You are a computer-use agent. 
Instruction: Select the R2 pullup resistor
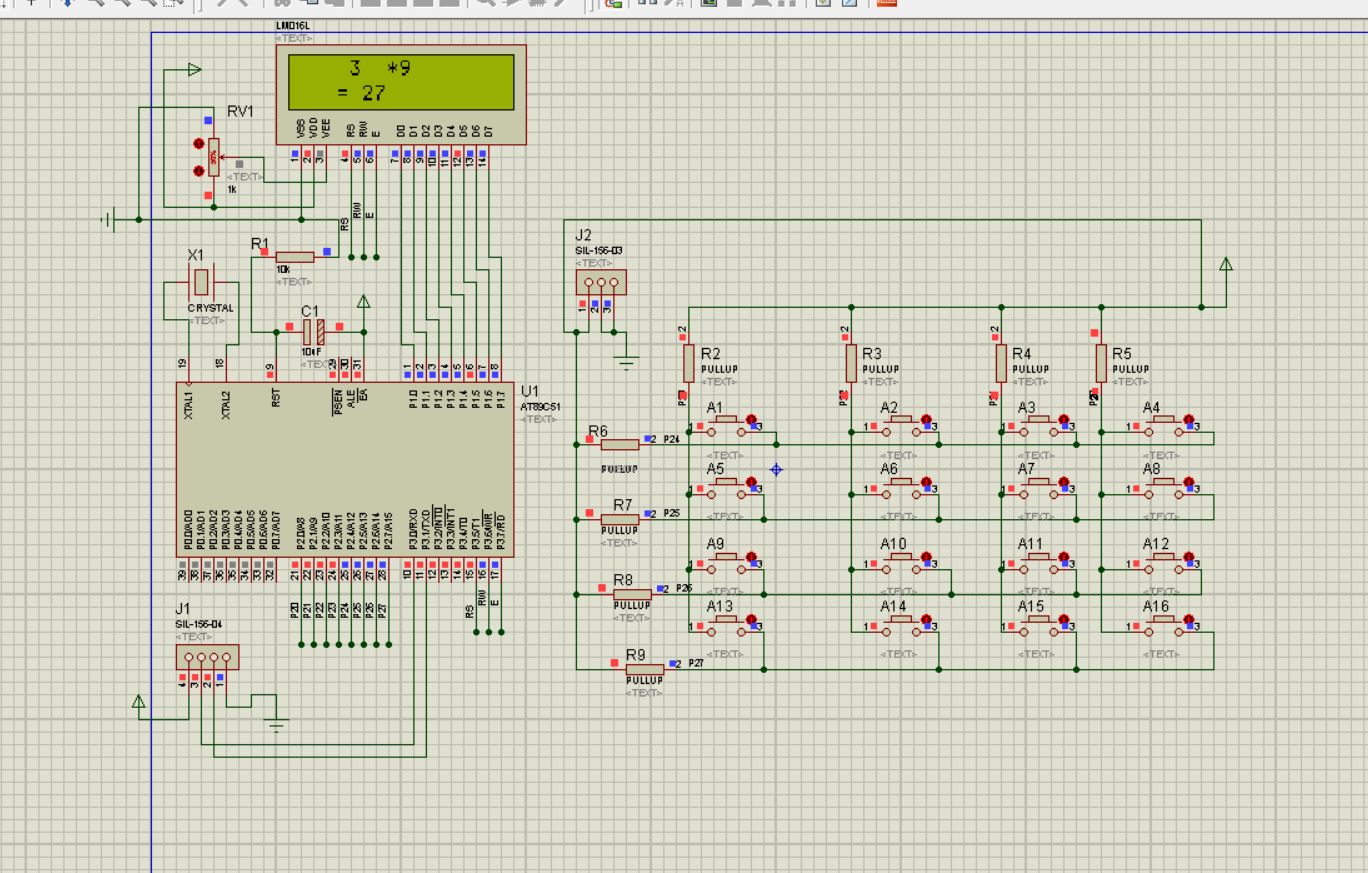(x=688, y=363)
